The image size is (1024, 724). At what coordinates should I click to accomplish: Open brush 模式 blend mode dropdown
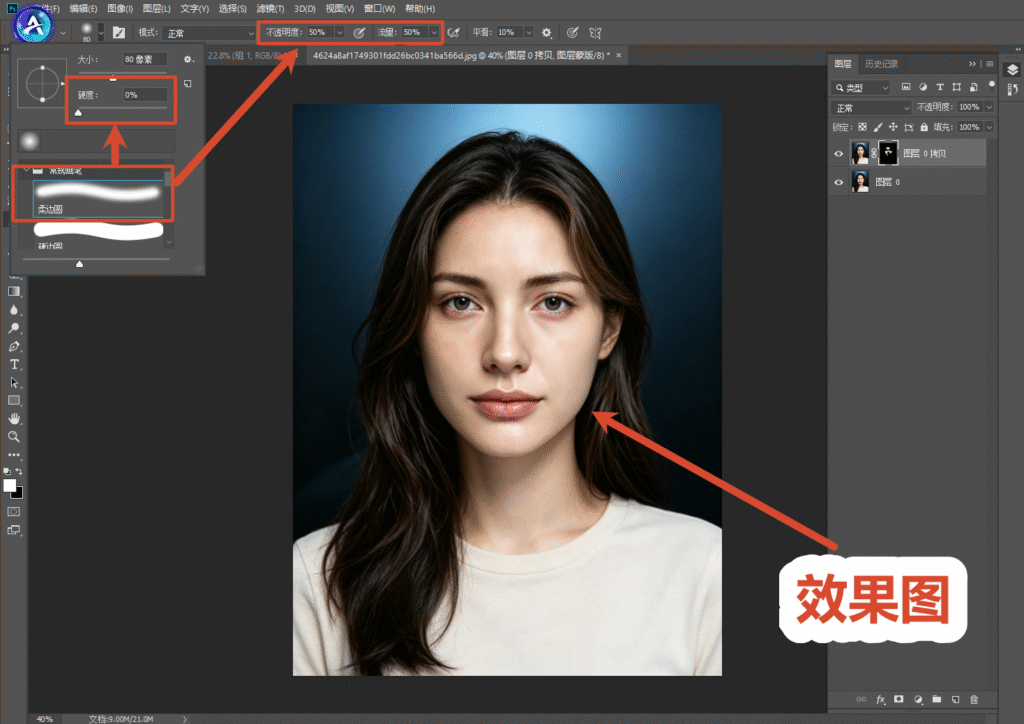(210, 33)
